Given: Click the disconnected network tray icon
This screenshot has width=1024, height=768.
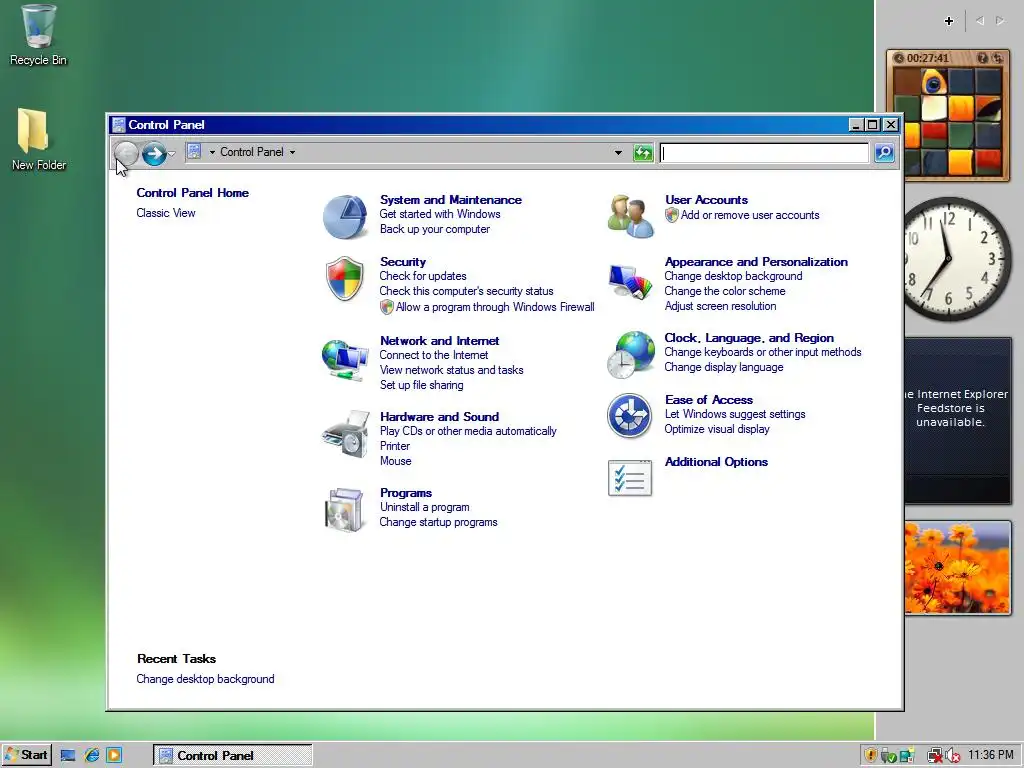Looking at the screenshot, I should 935,756.
